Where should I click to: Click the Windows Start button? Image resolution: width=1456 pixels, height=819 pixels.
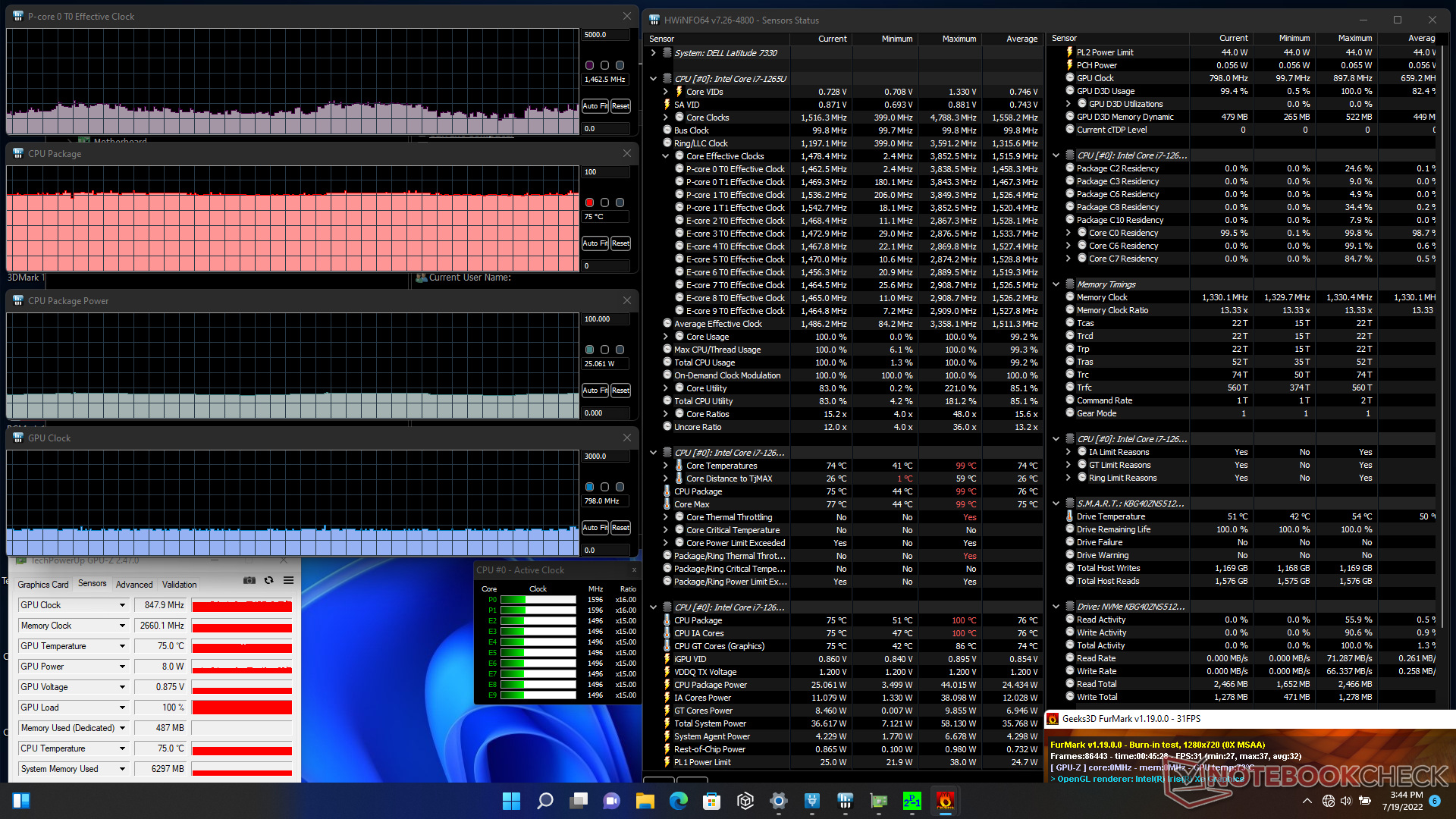click(x=511, y=801)
